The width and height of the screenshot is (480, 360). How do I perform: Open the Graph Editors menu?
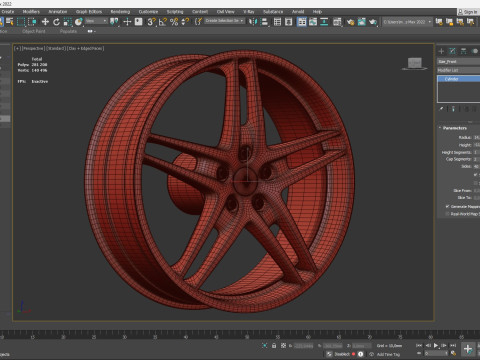[89, 12]
